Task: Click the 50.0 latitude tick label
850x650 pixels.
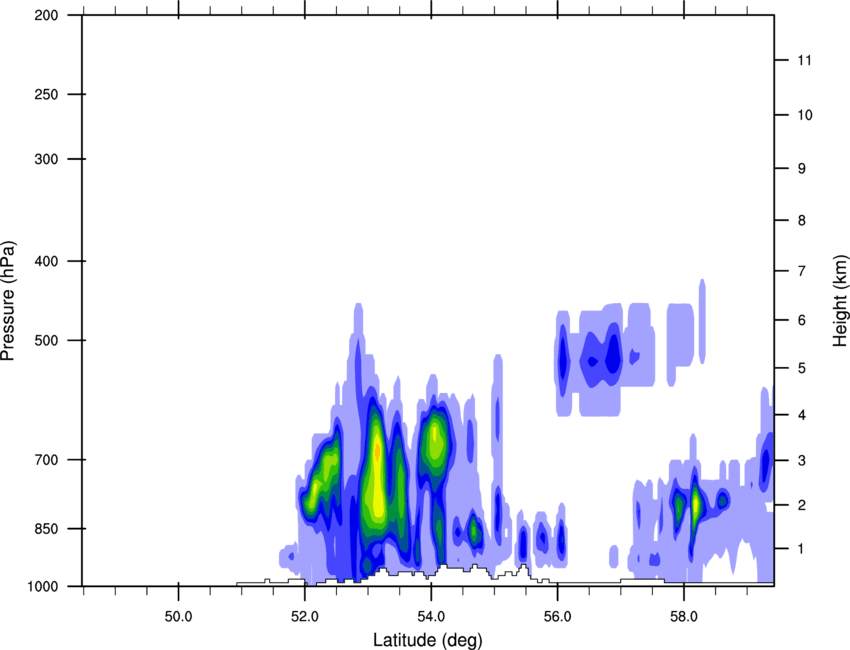Action: click(x=178, y=617)
